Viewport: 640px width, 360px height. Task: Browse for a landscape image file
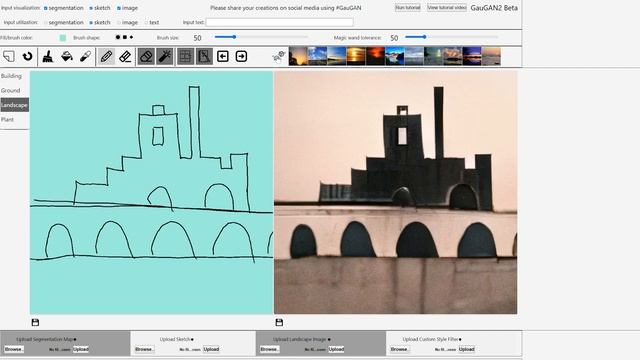coord(269,349)
